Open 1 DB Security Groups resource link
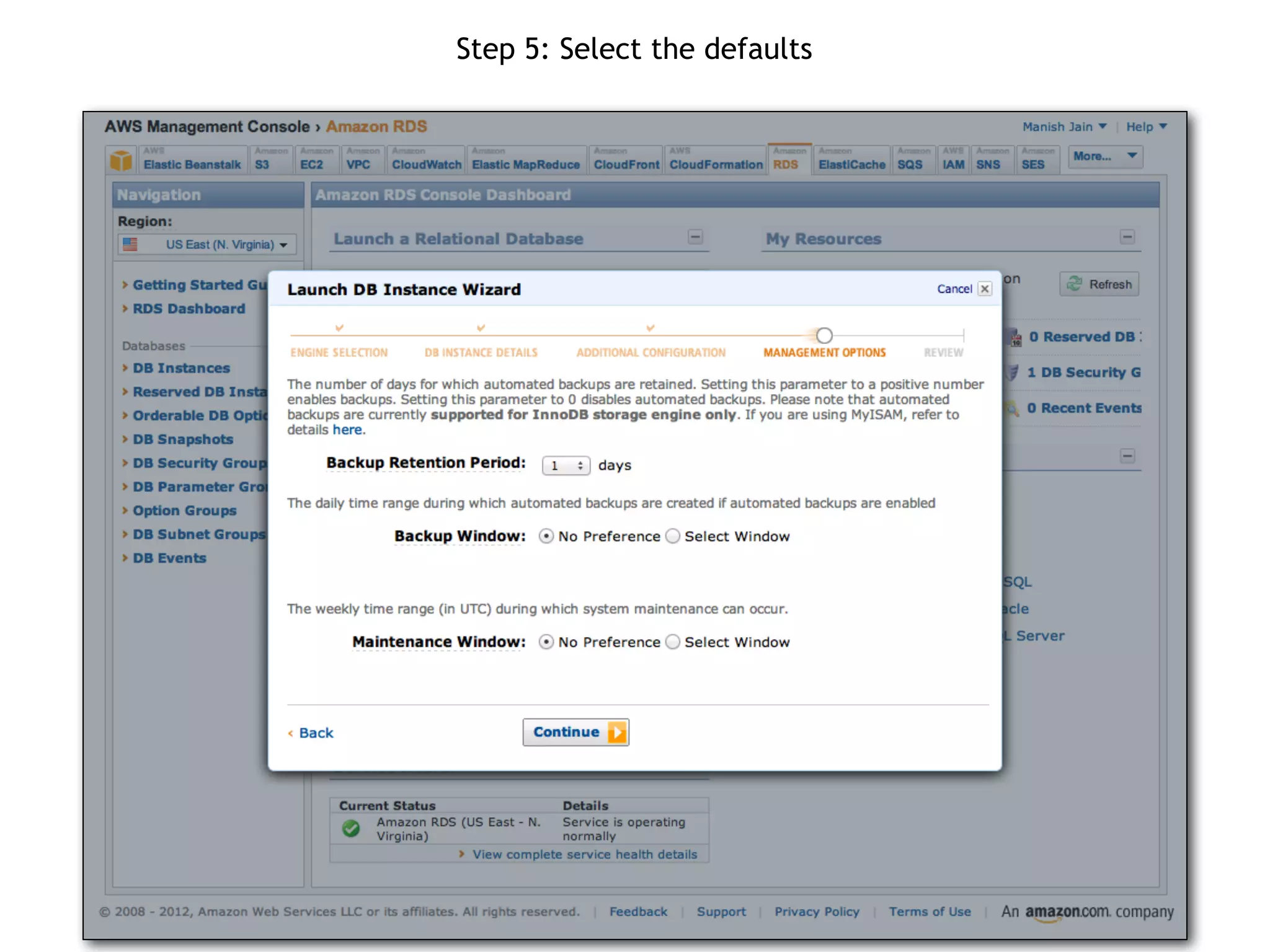Viewport: 1270px width, 952px height. [1083, 372]
